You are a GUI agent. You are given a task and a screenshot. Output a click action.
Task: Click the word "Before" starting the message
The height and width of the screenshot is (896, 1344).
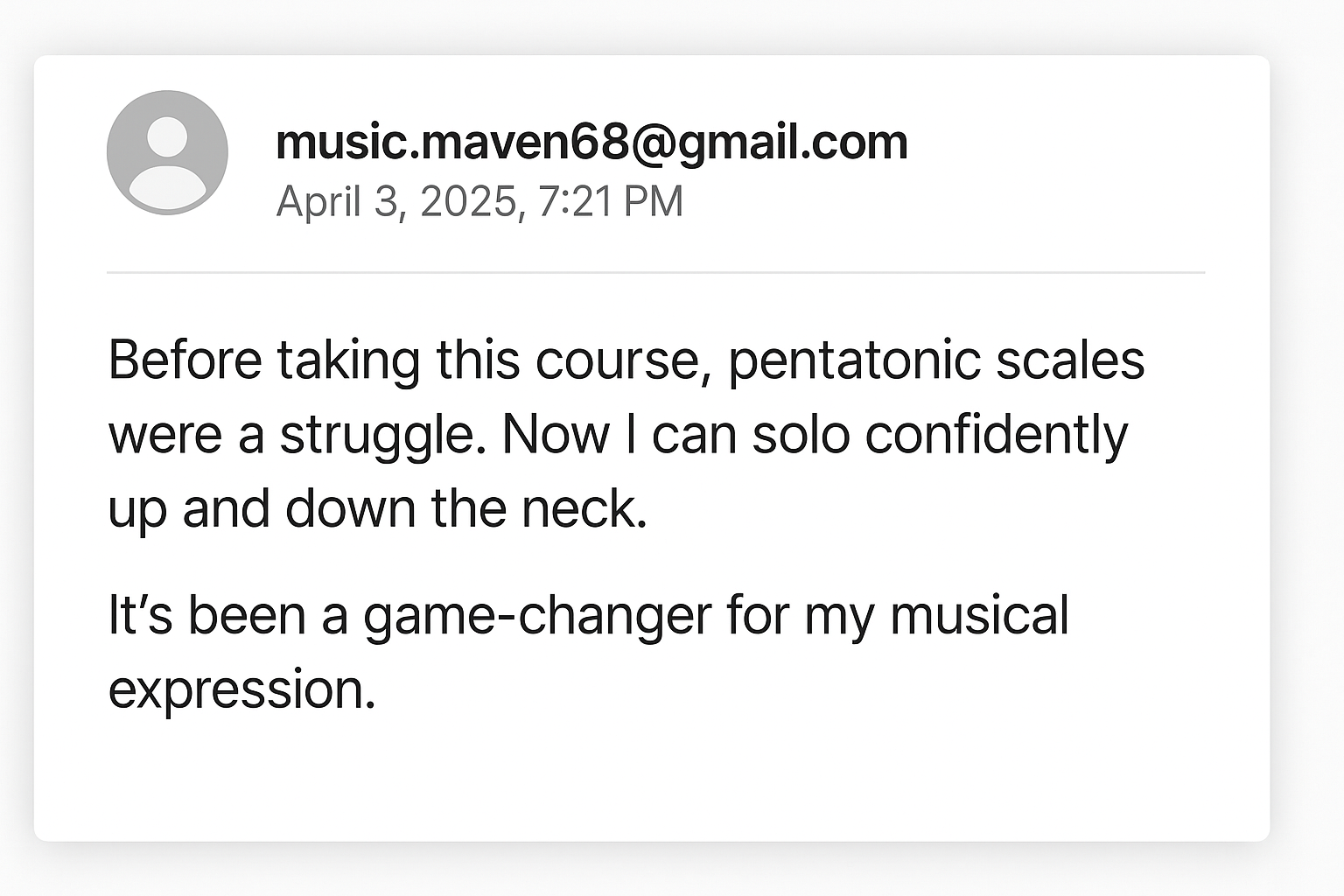tap(185, 360)
